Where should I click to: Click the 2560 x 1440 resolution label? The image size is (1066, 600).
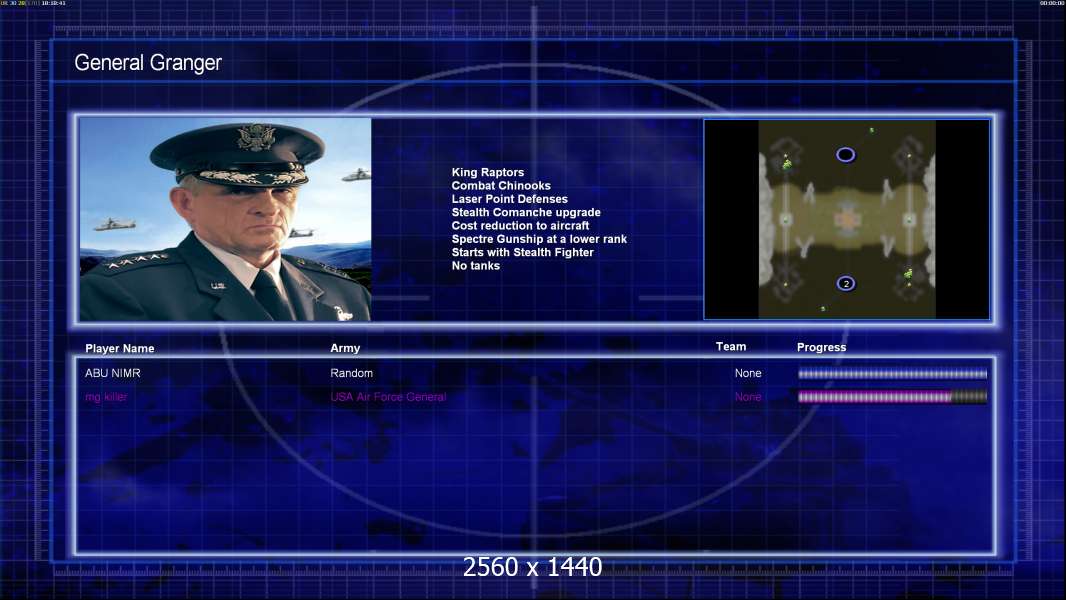[532, 567]
